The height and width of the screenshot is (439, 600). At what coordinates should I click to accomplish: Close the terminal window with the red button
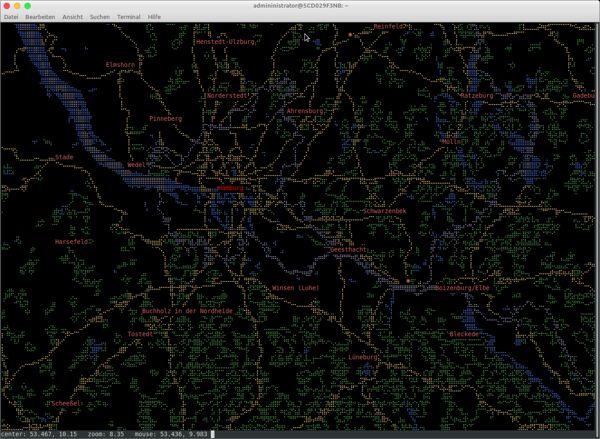click(7, 6)
